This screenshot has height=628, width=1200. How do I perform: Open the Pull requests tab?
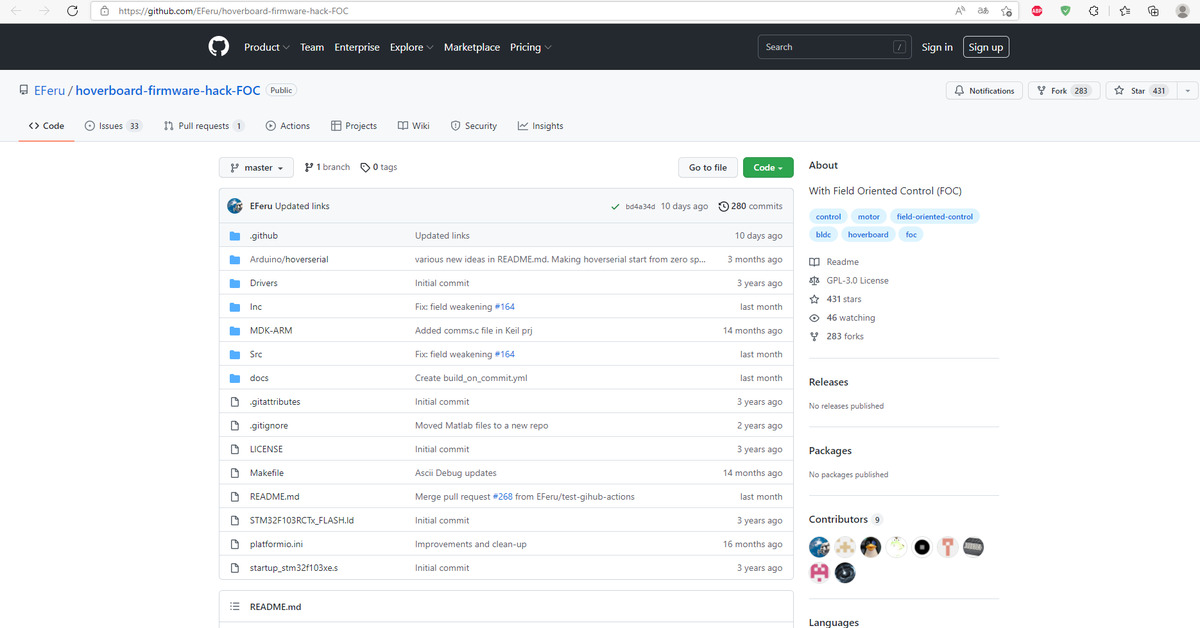coord(204,126)
